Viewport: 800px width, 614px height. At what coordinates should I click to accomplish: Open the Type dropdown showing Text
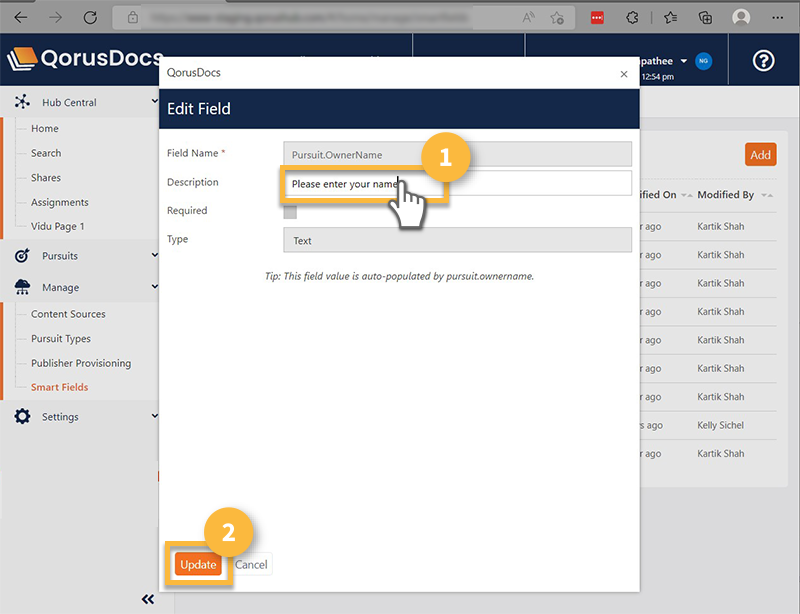pyautogui.click(x=457, y=240)
